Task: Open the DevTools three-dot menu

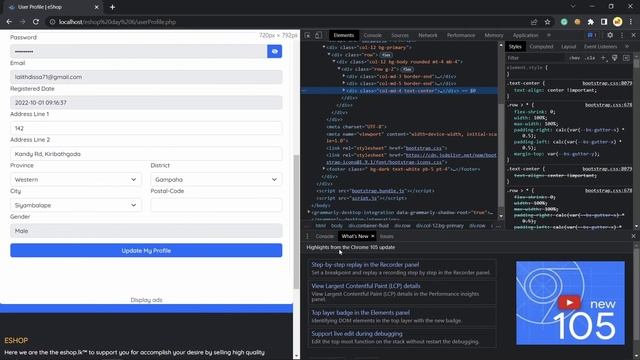Action: [622, 36]
